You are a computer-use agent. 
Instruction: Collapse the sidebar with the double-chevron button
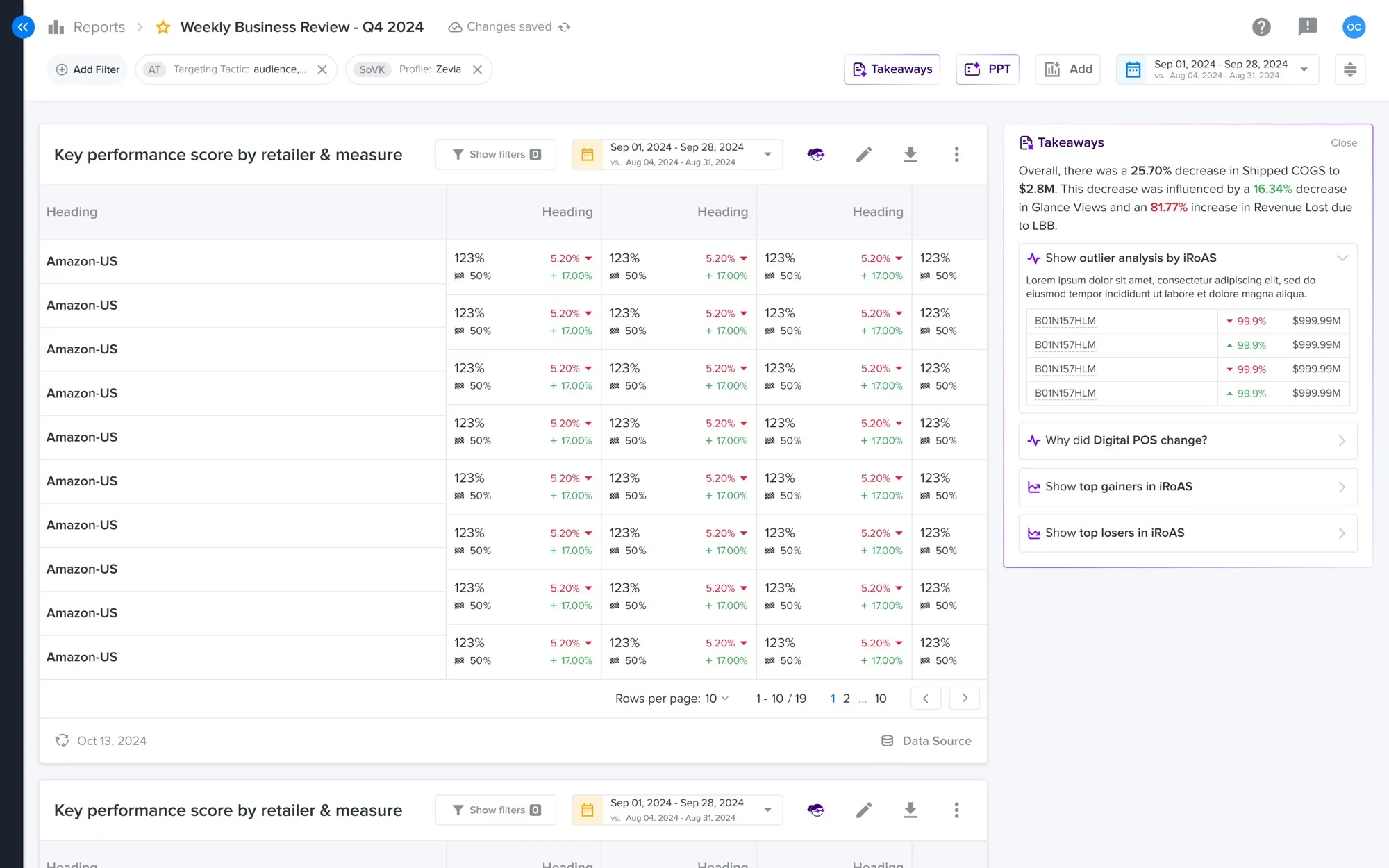point(23,27)
